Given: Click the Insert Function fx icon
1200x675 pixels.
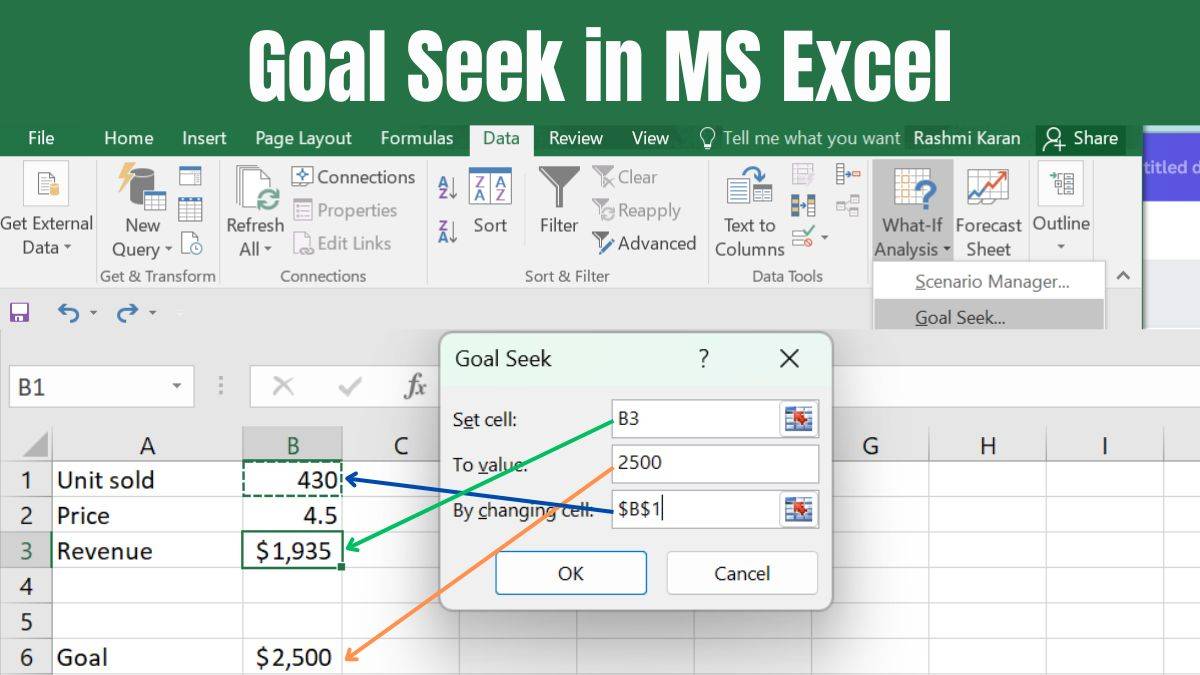Looking at the screenshot, I should point(415,386).
